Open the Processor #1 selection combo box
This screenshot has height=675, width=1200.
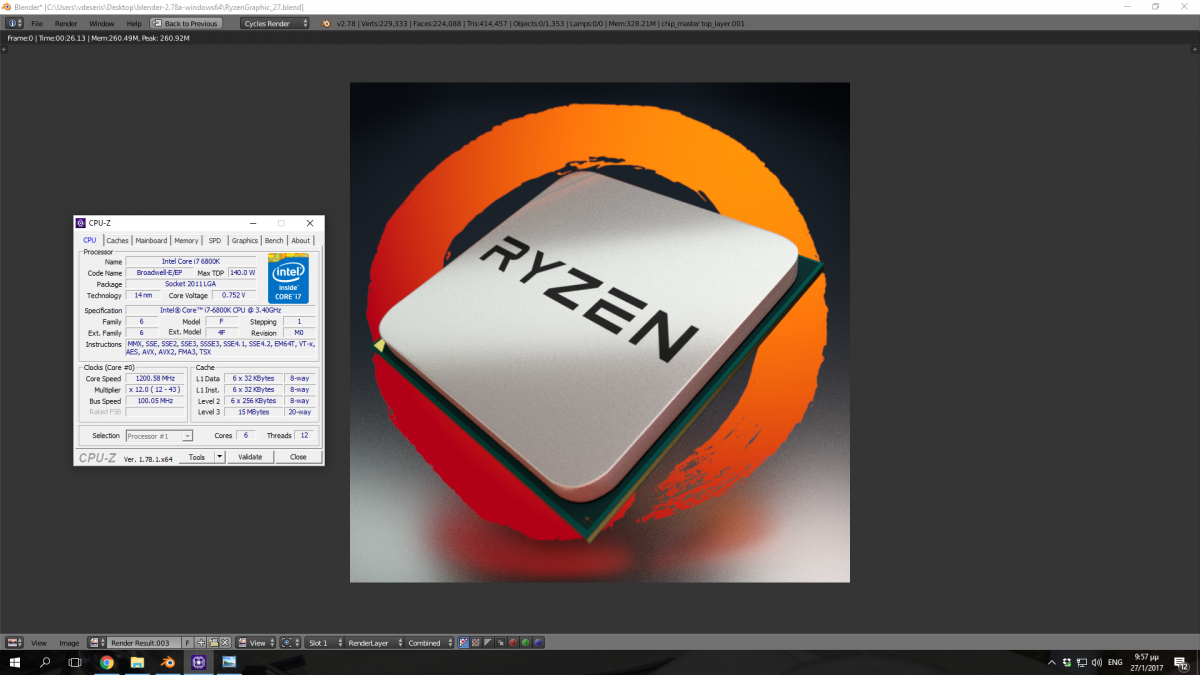pos(159,436)
